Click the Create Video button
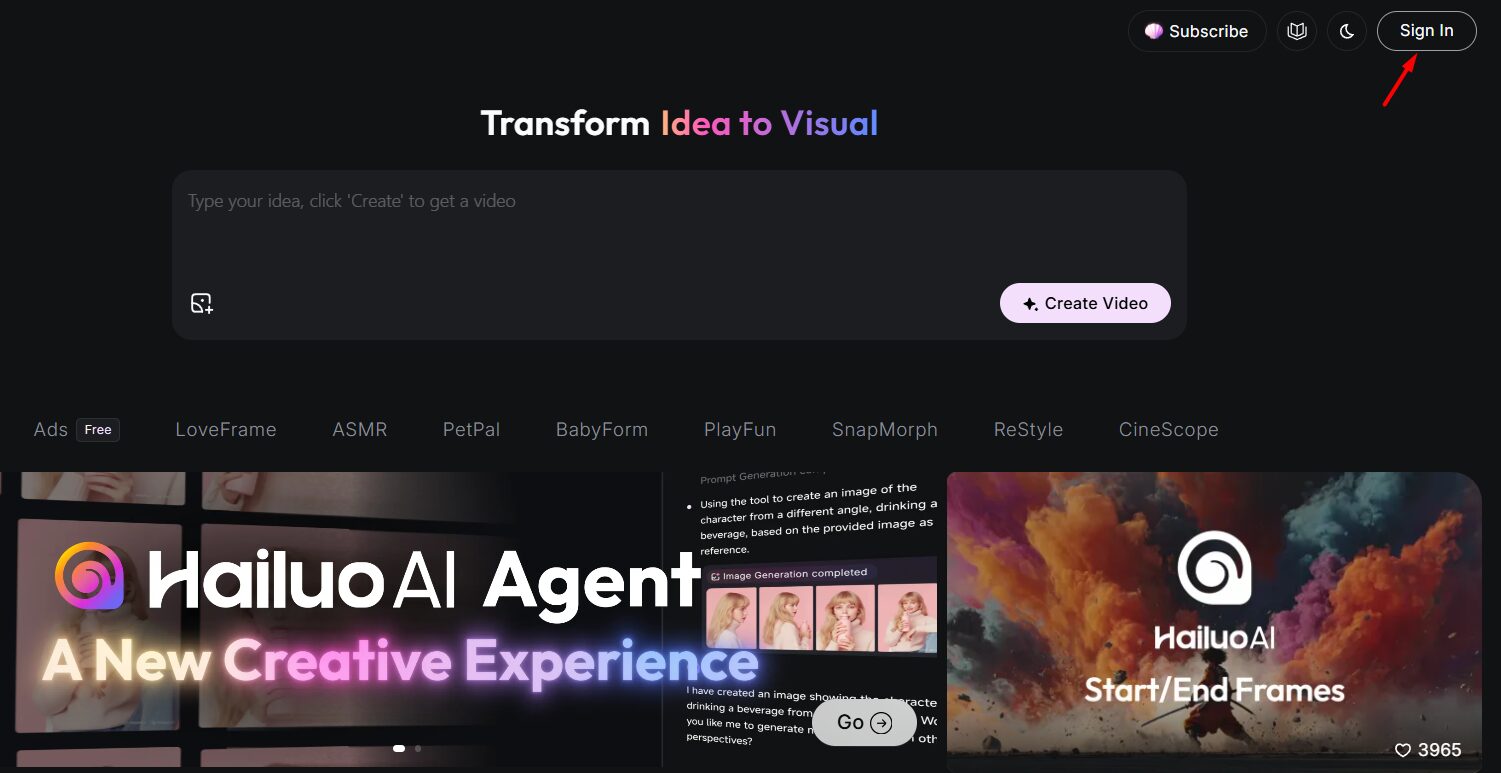The height and width of the screenshot is (773, 1501). pyautogui.click(x=1085, y=303)
